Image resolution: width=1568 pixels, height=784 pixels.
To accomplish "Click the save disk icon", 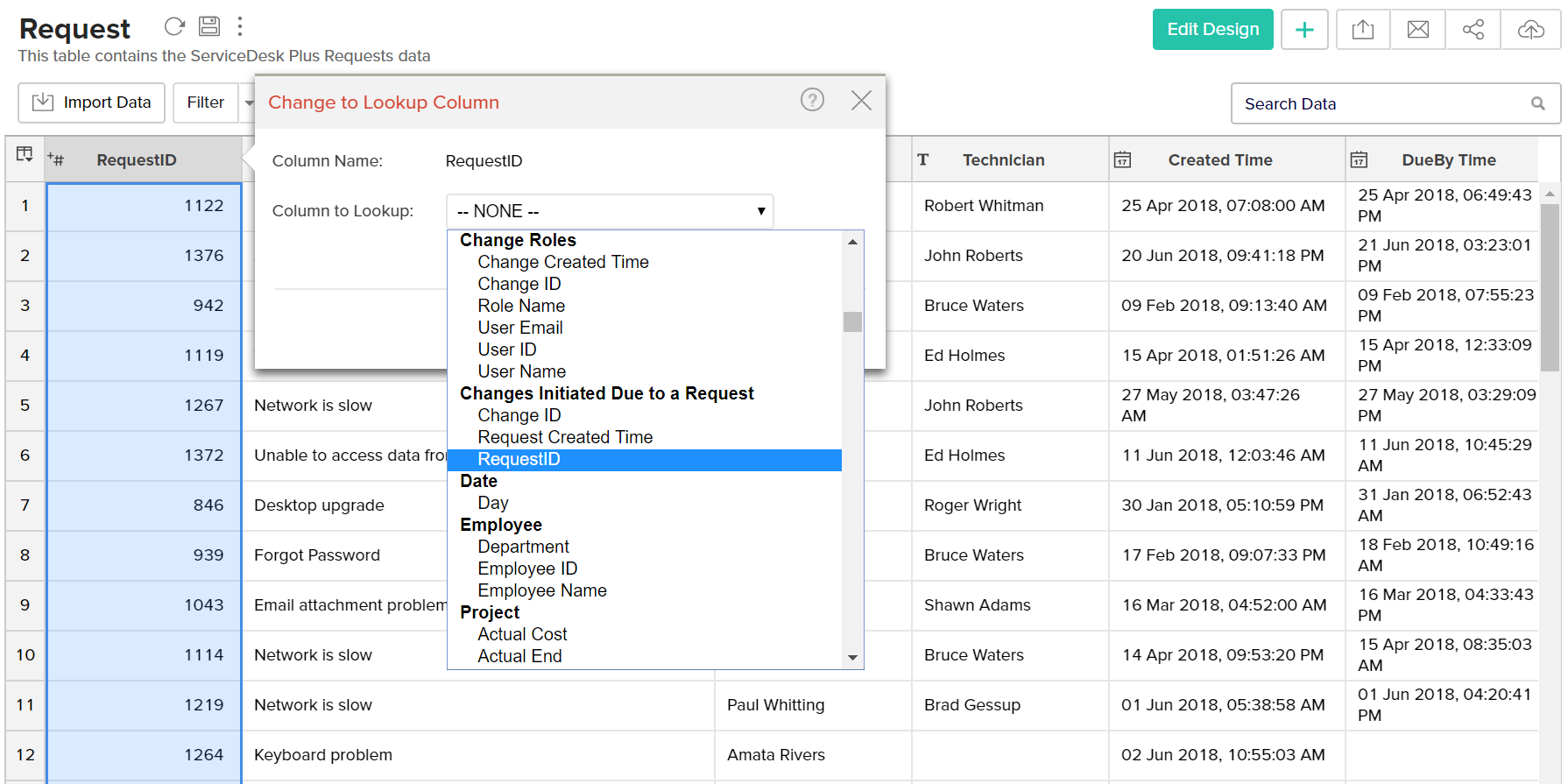I will click(x=209, y=26).
